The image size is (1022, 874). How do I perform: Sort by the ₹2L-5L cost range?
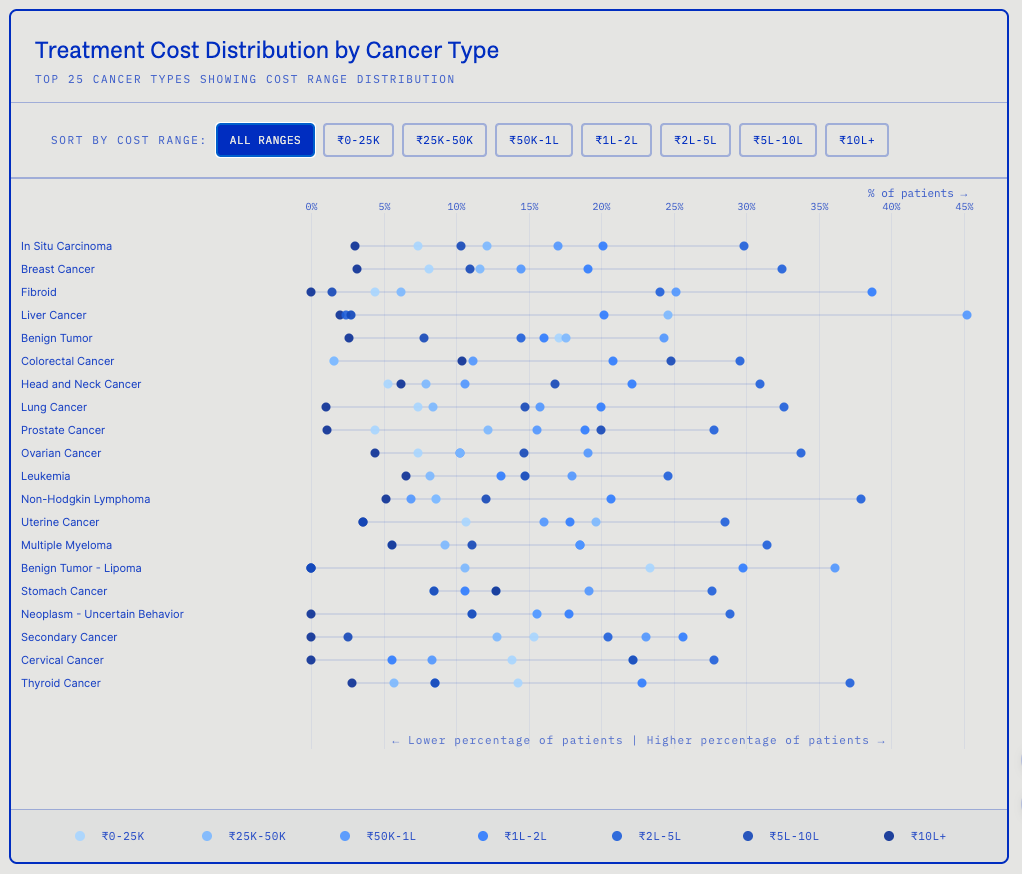[x=695, y=140]
